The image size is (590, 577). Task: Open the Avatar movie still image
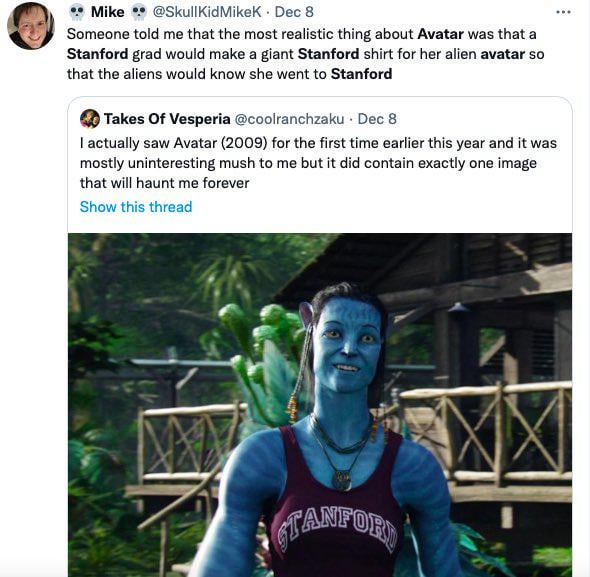tap(320, 405)
